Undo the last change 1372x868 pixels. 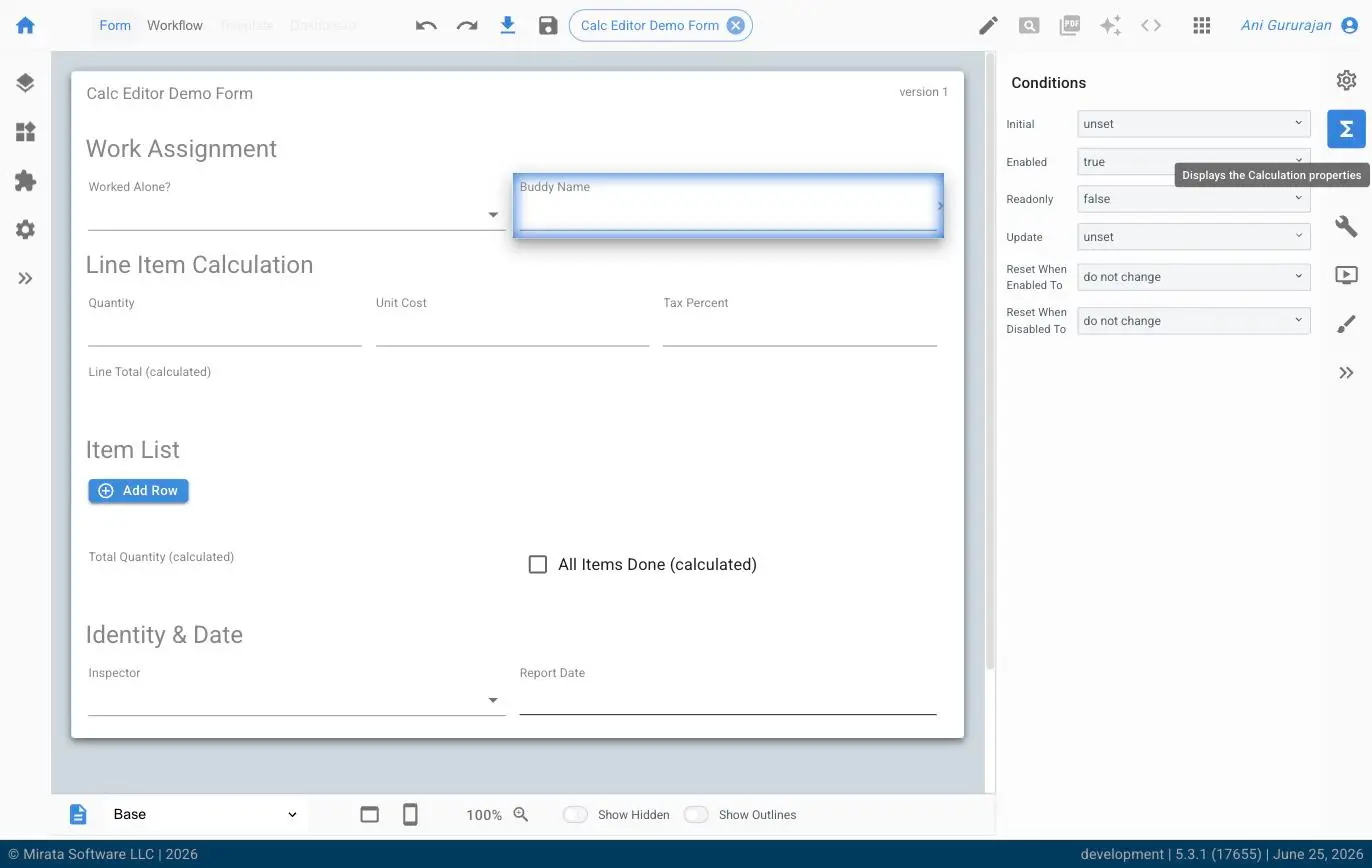pos(426,25)
